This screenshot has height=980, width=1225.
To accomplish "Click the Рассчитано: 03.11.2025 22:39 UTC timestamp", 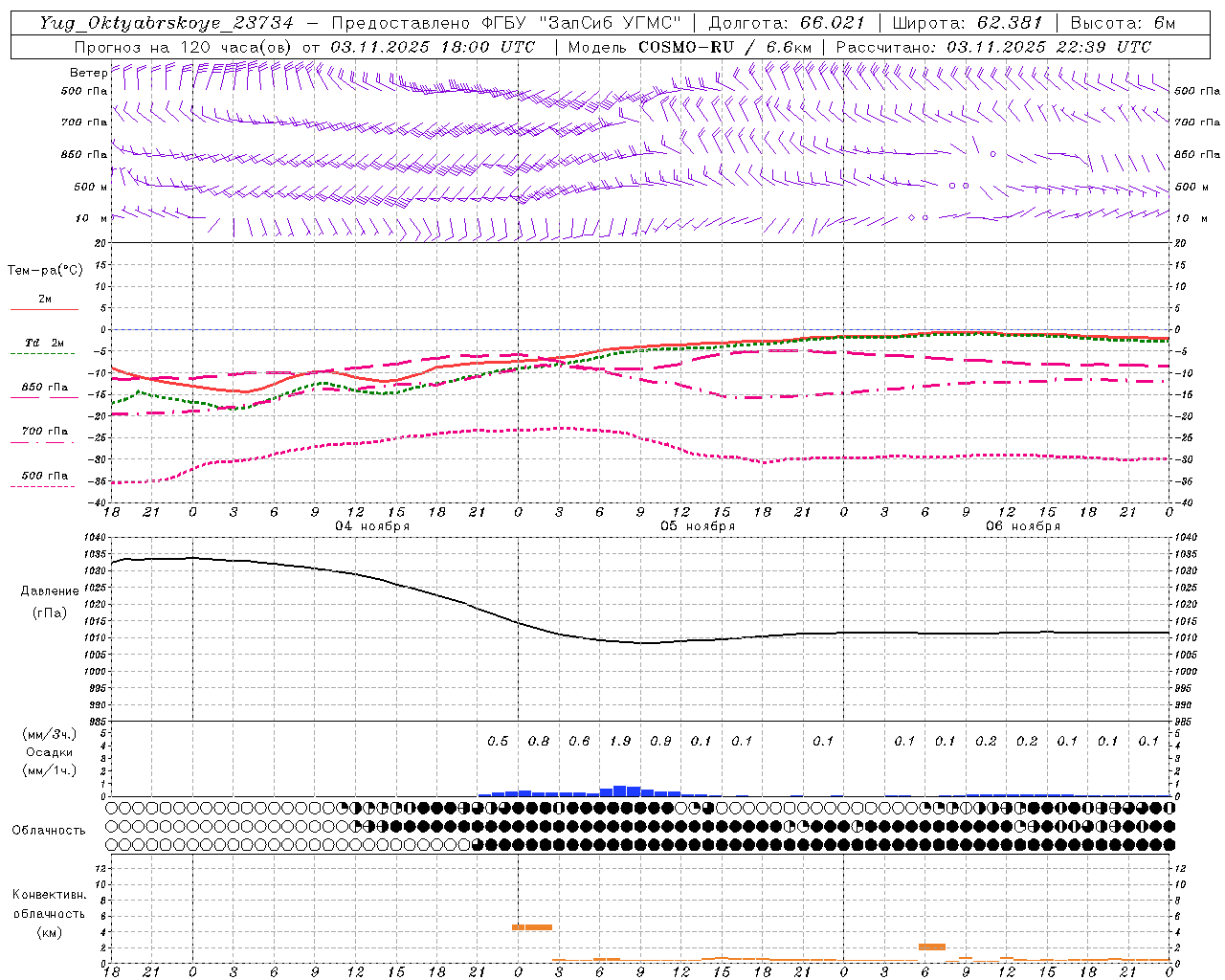I will pos(993,47).
